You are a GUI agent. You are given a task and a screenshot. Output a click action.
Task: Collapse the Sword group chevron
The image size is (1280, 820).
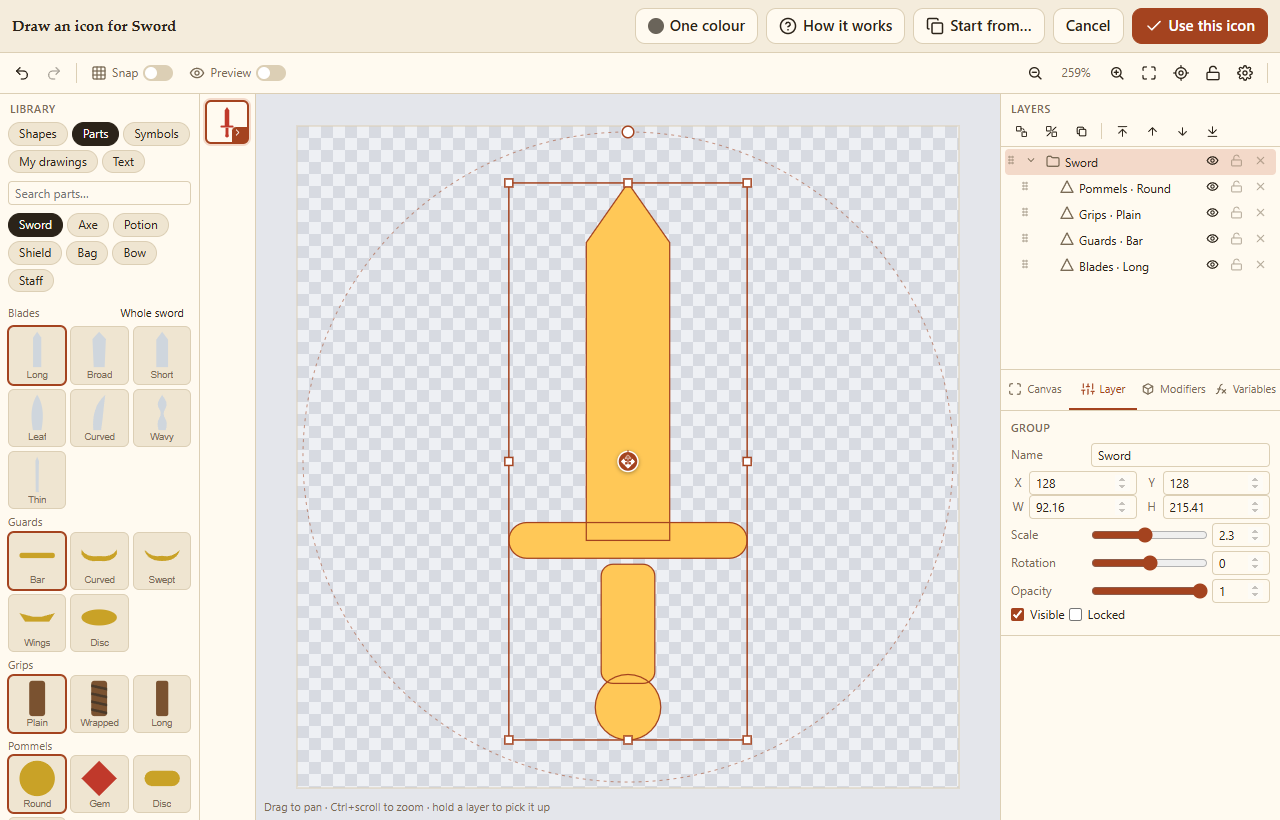point(1031,161)
